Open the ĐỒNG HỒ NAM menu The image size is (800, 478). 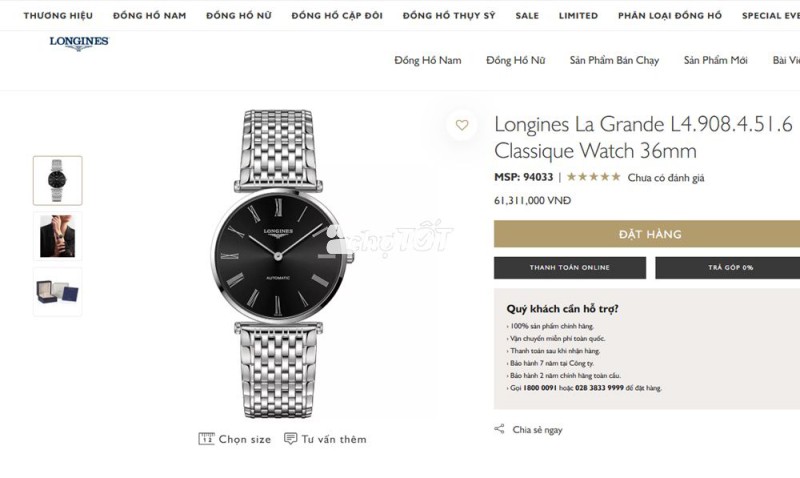[149, 16]
